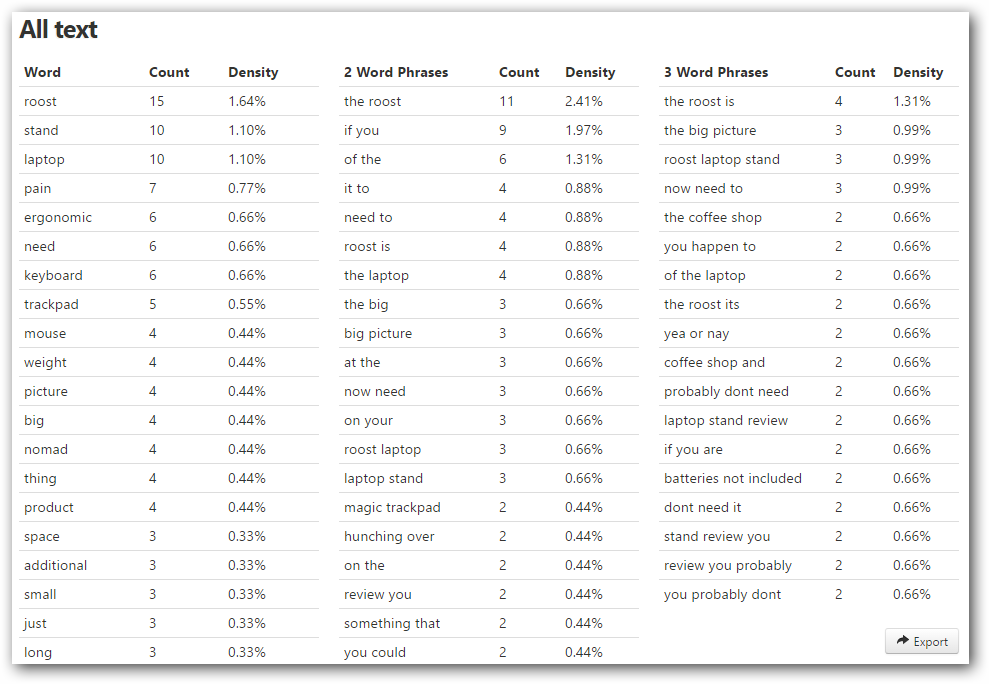The height and width of the screenshot is (684, 989).
Task: Select 'hunching over' phrase entry
Action: pos(389,537)
